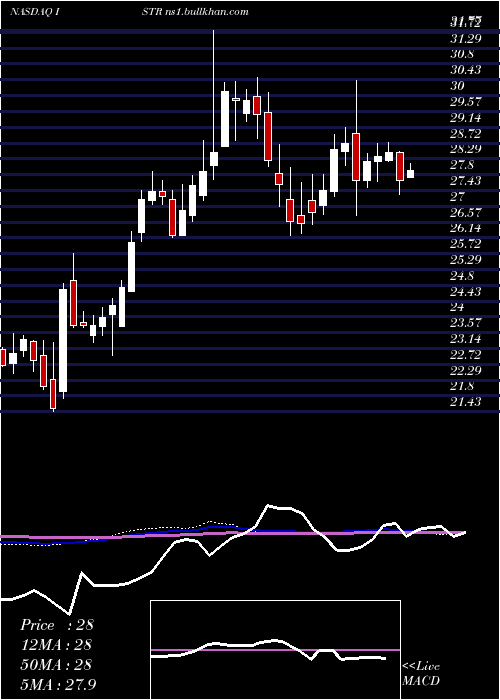Click the 22.29 price axis label
The image size is (500, 700).
pyautogui.click(x=466, y=370)
